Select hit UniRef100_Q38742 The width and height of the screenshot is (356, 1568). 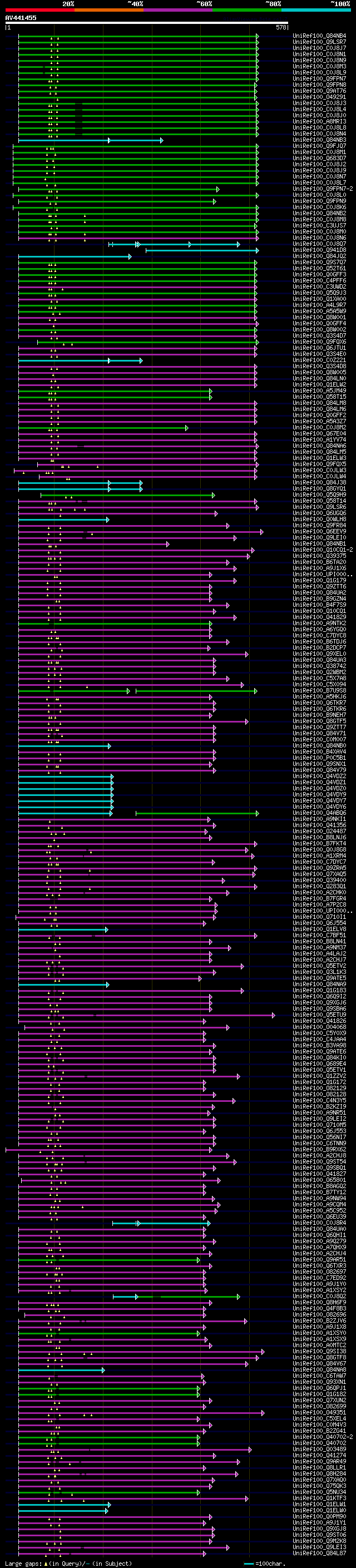coord(319,666)
